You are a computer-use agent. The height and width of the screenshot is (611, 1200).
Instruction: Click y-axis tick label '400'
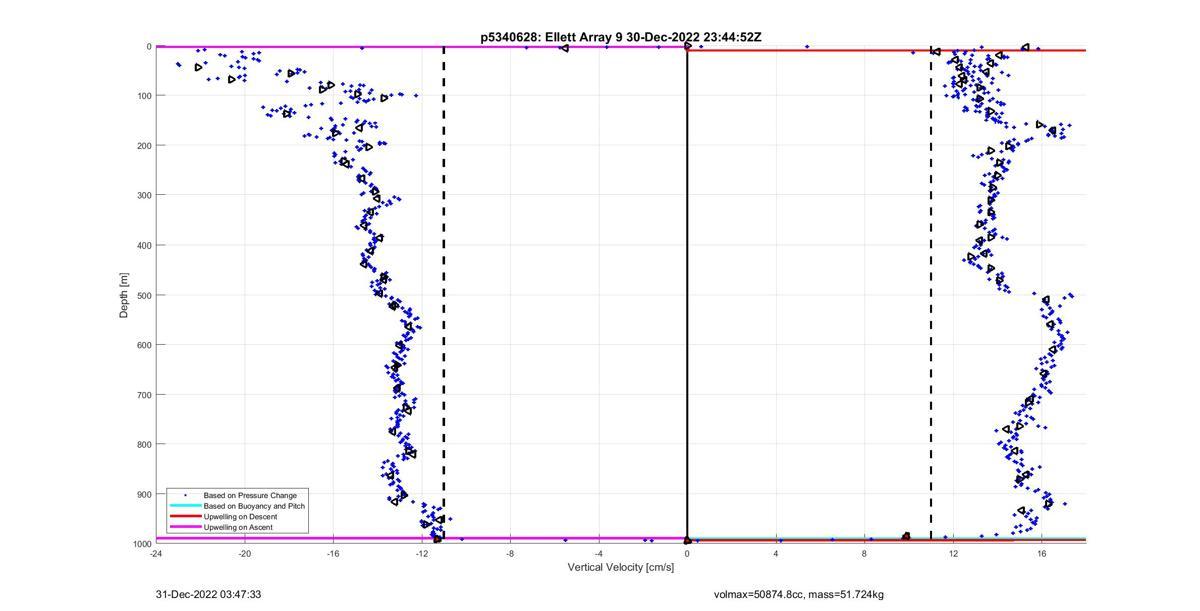144,245
